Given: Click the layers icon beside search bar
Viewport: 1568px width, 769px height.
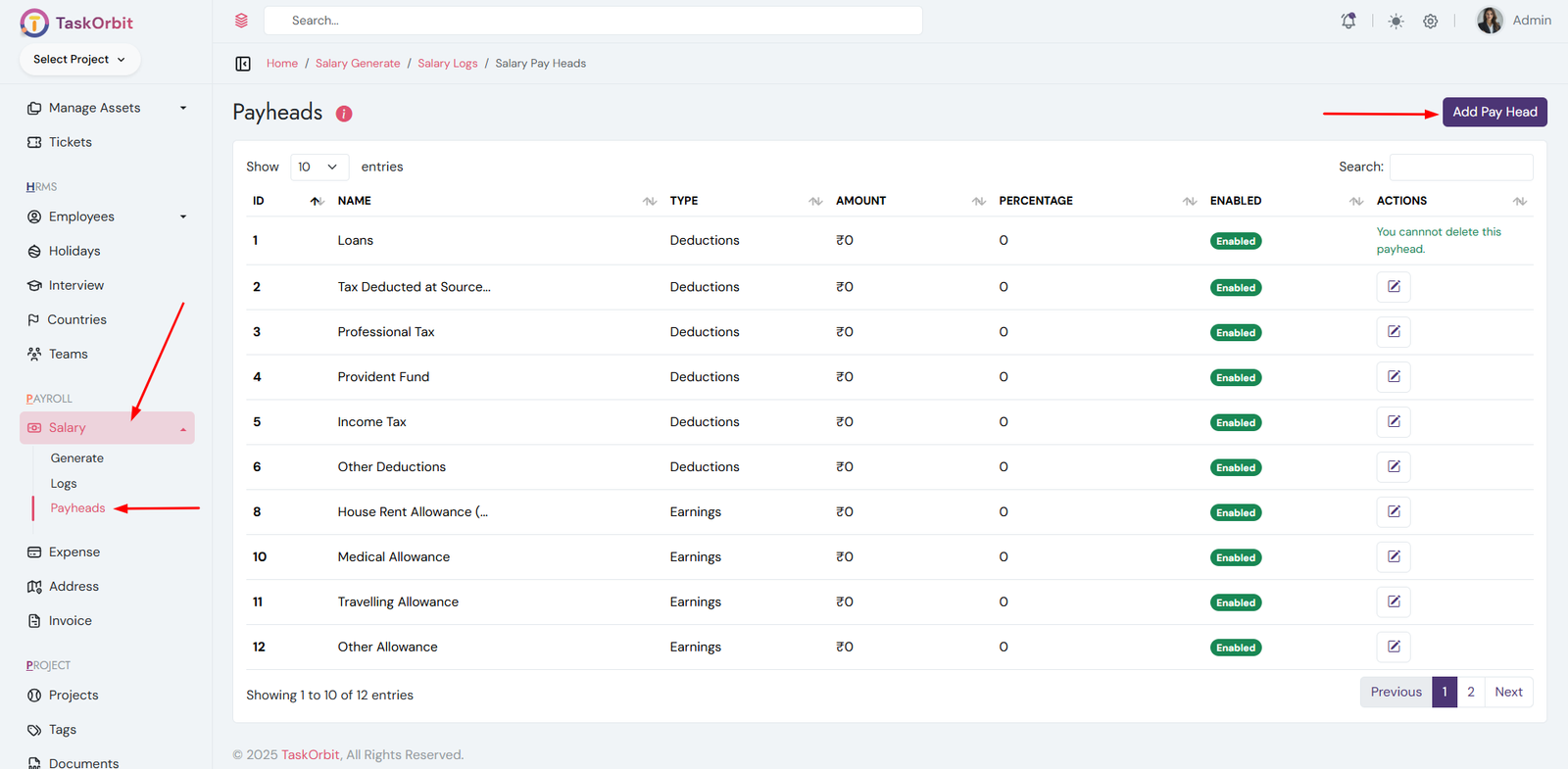Looking at the screenshot, I should tap(241, 21).
